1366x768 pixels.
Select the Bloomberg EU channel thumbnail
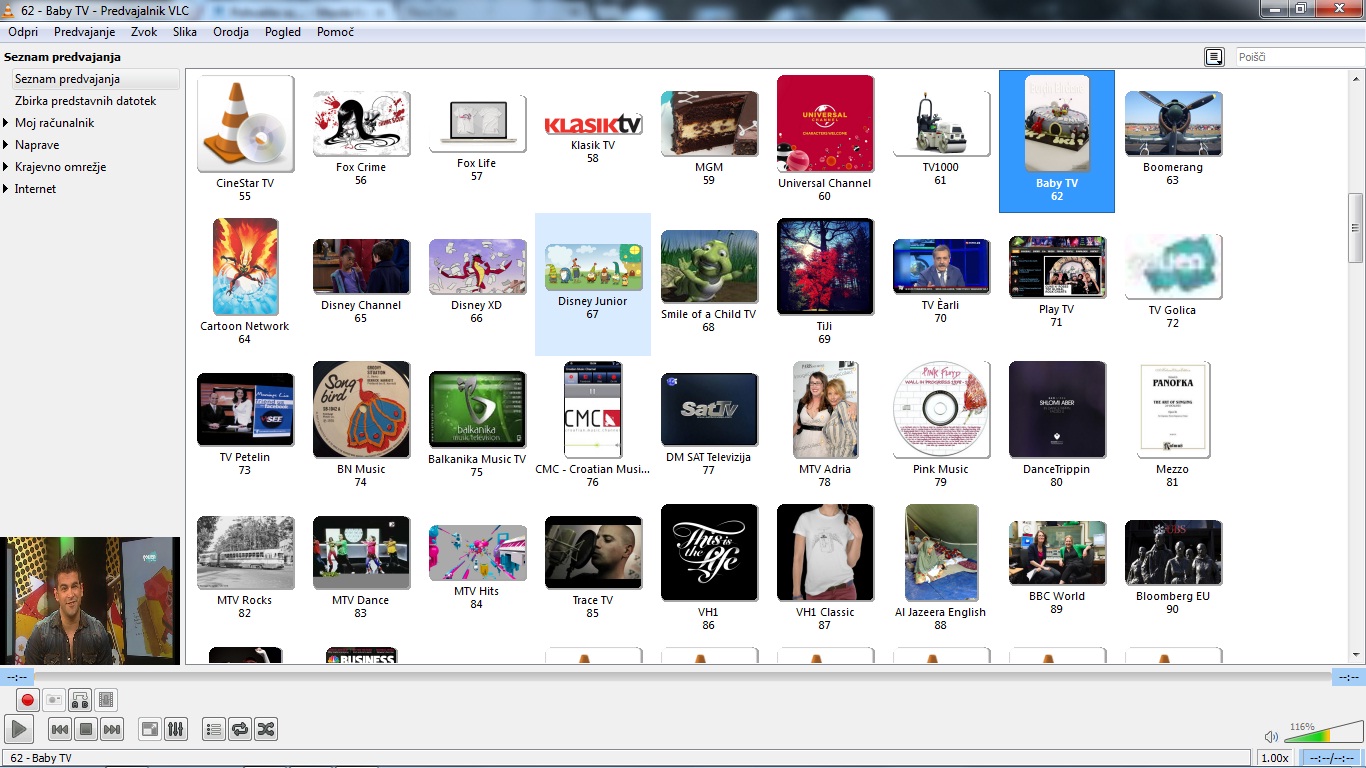pyautogui.click(x=1173, y=553)
